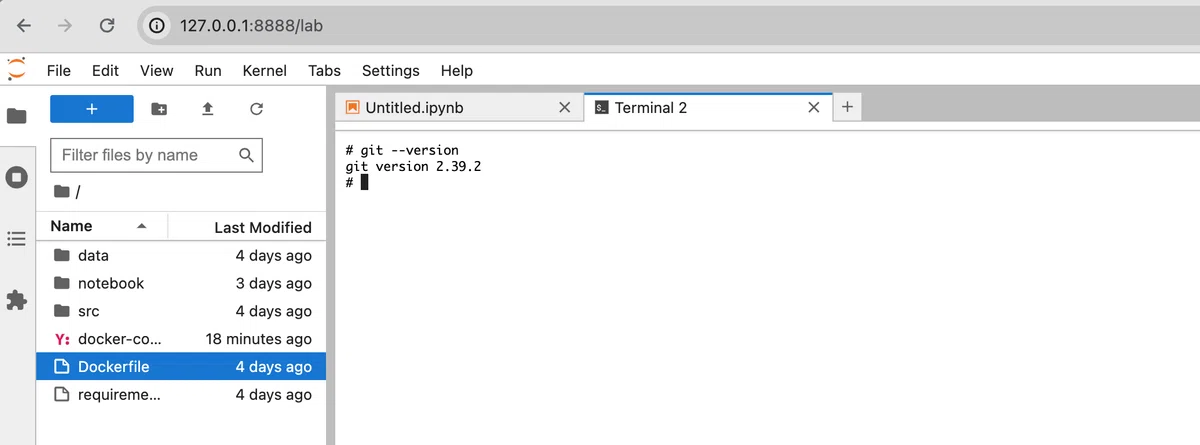Screen dimensions: 1200x445
Task: Open the Extension Manager puzzle icon
Action: (17, 300)
